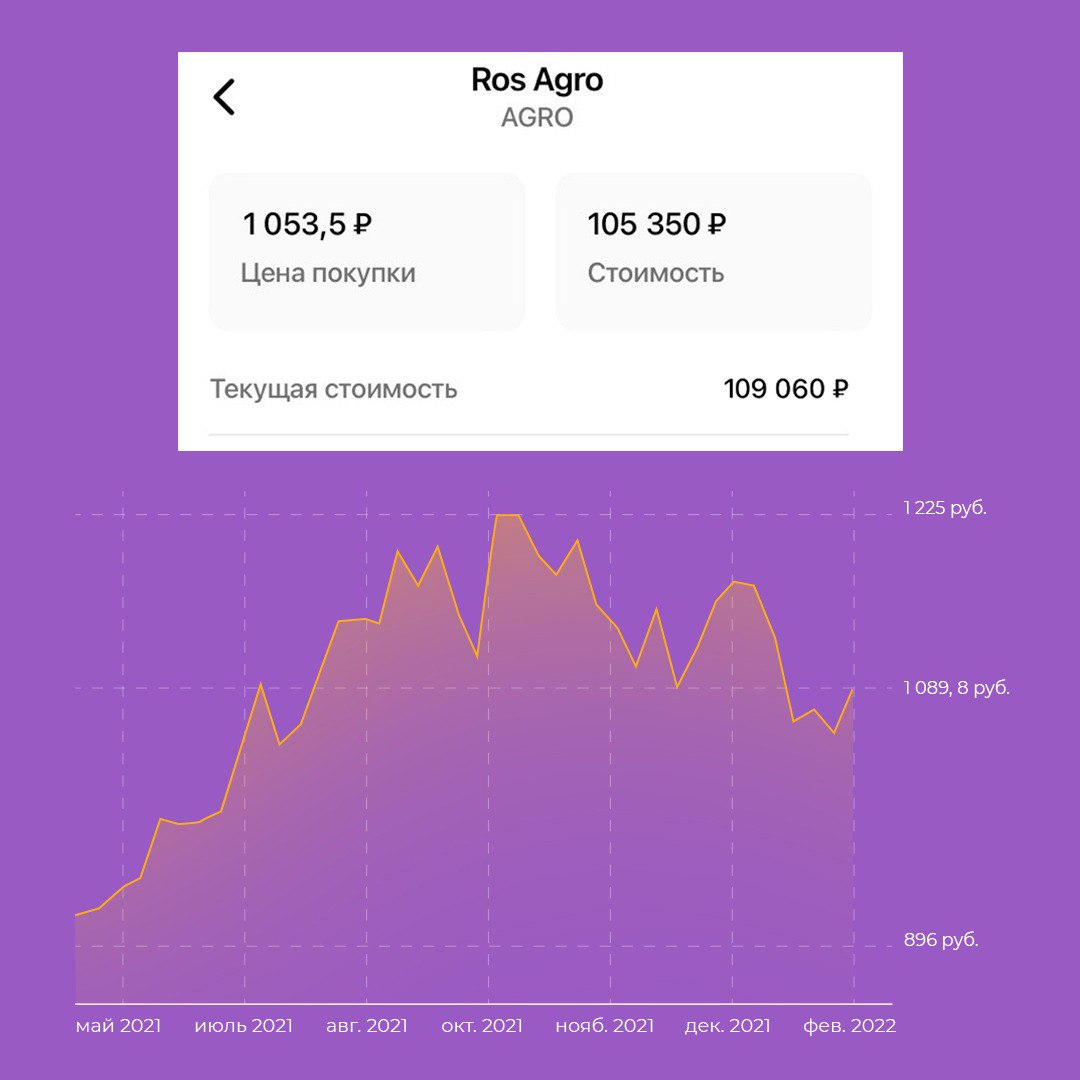
Task: Select the chart's final point at February 2022
Action: pos(853,689)
